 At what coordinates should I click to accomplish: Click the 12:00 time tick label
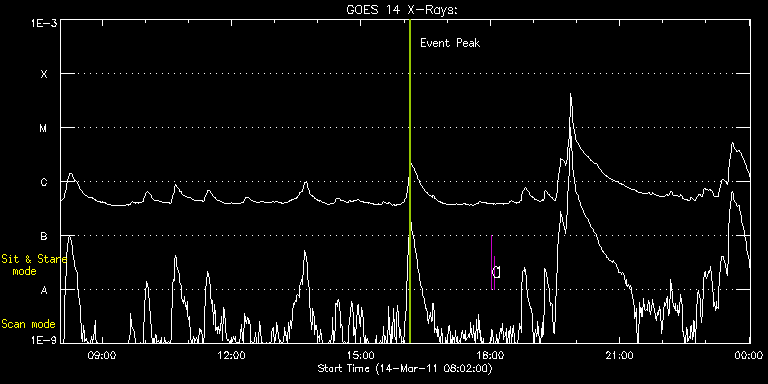[x=231, y=356]
